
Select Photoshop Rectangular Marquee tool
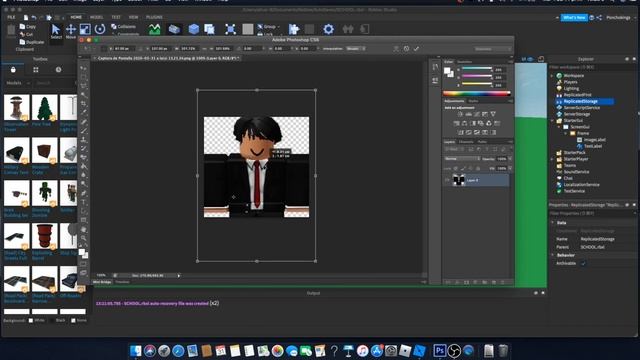84,77
